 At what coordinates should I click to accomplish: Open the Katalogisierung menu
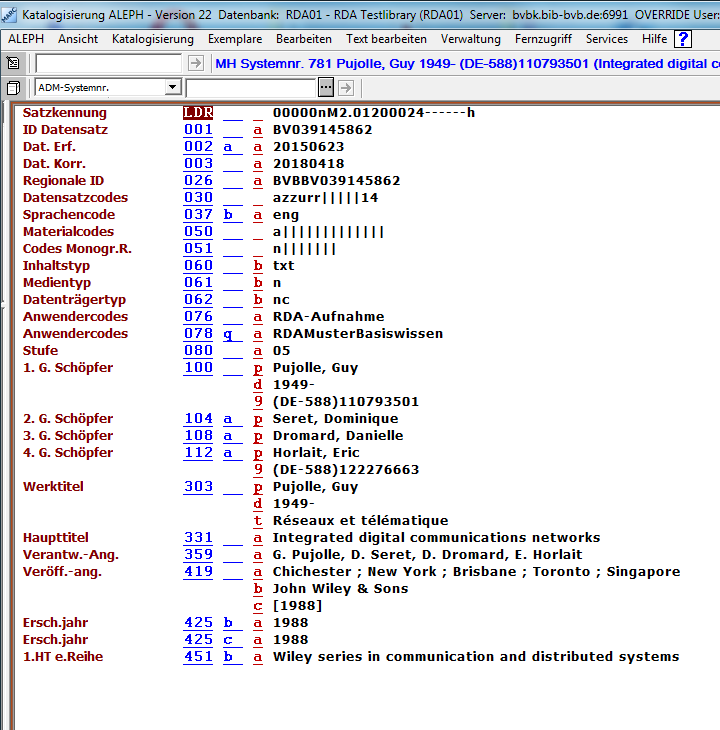153,39
